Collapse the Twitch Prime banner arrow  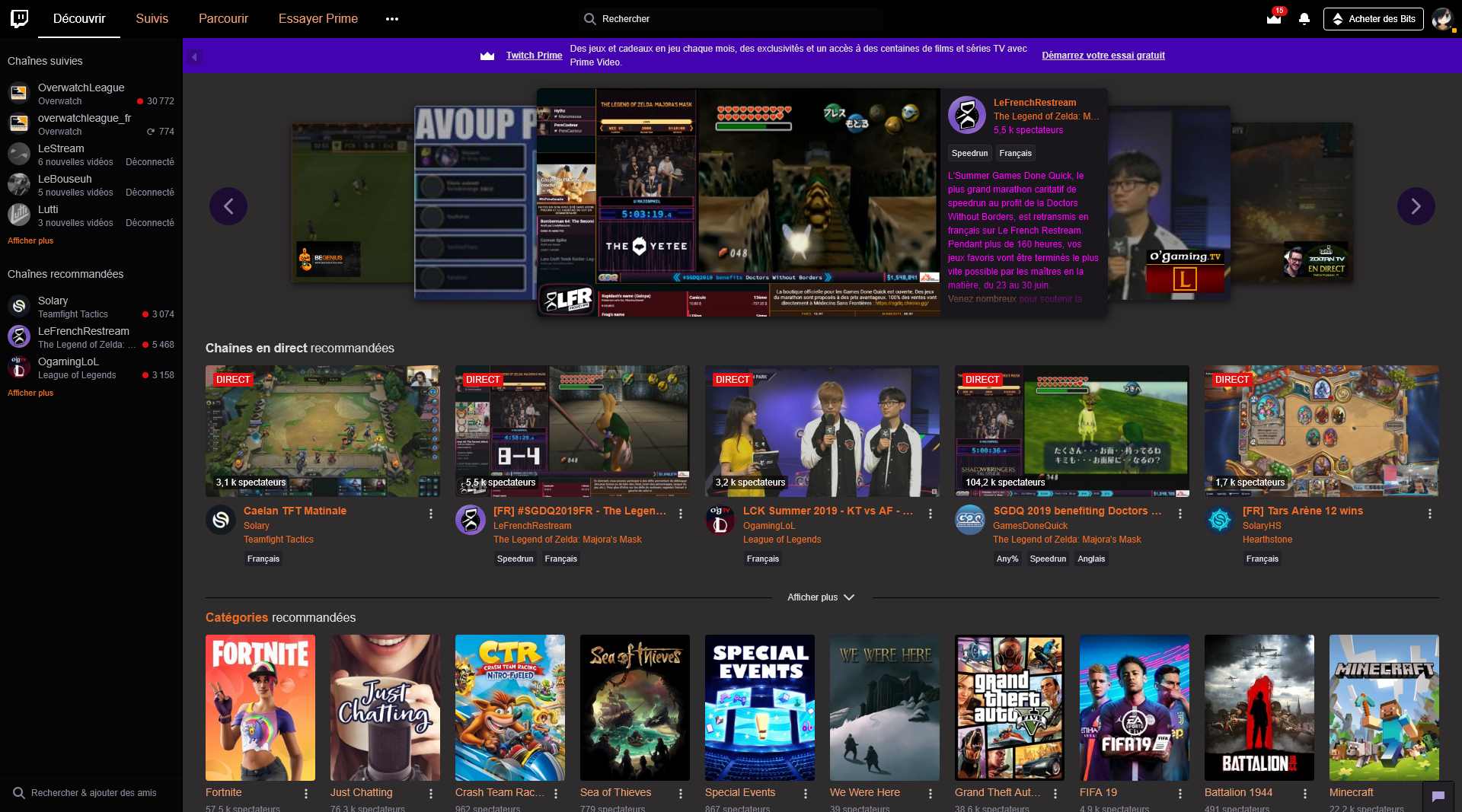[x=195, y=56]
